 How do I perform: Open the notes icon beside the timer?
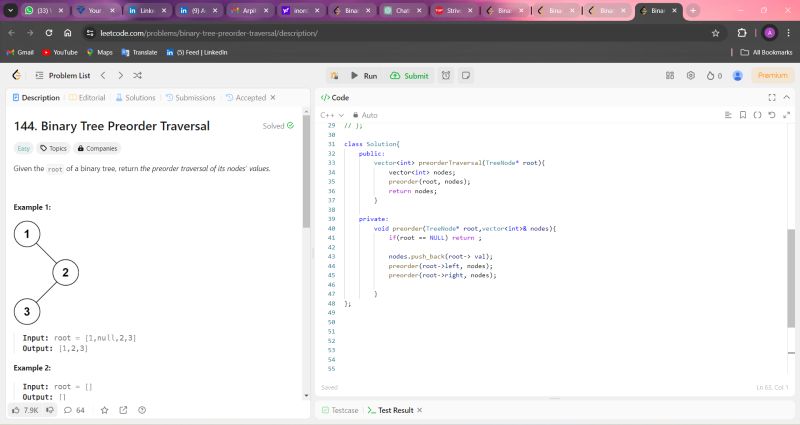tap(465, 75)
